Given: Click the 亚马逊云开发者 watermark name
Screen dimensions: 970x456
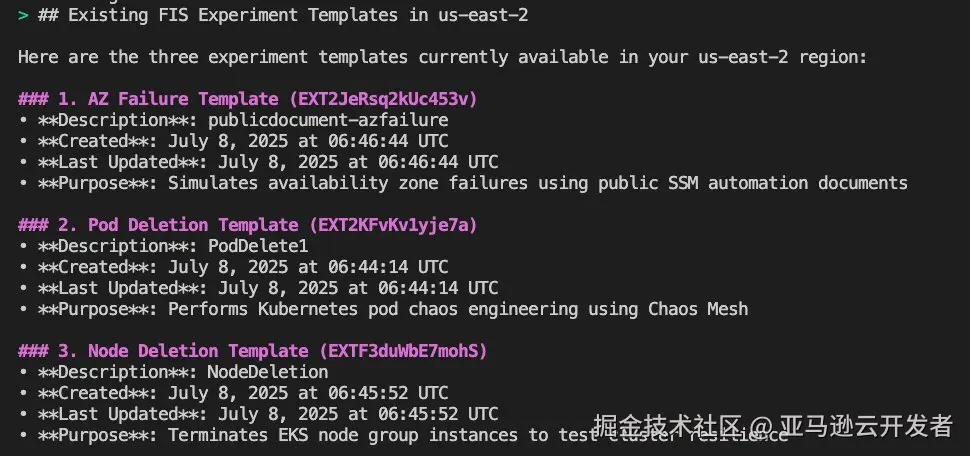Looking at the screenshot, I should [x=866, y=425].
